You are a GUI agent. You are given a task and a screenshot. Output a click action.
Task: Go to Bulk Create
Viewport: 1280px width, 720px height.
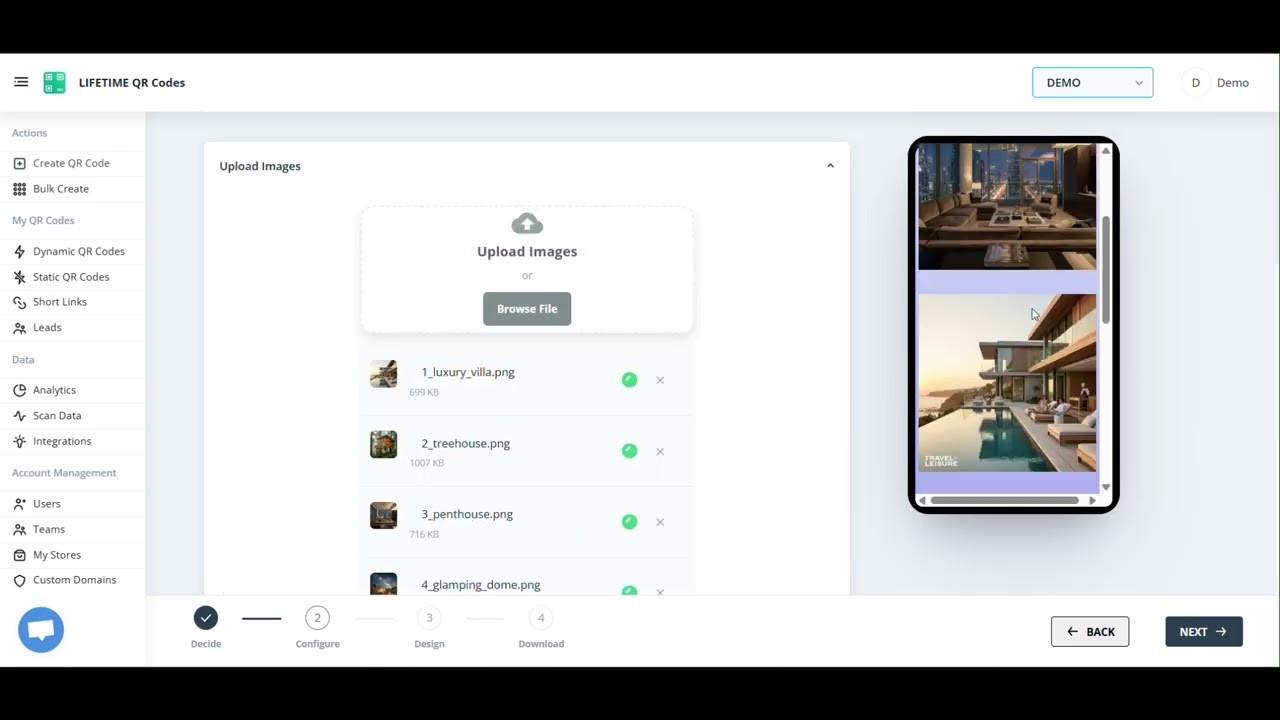61,189
